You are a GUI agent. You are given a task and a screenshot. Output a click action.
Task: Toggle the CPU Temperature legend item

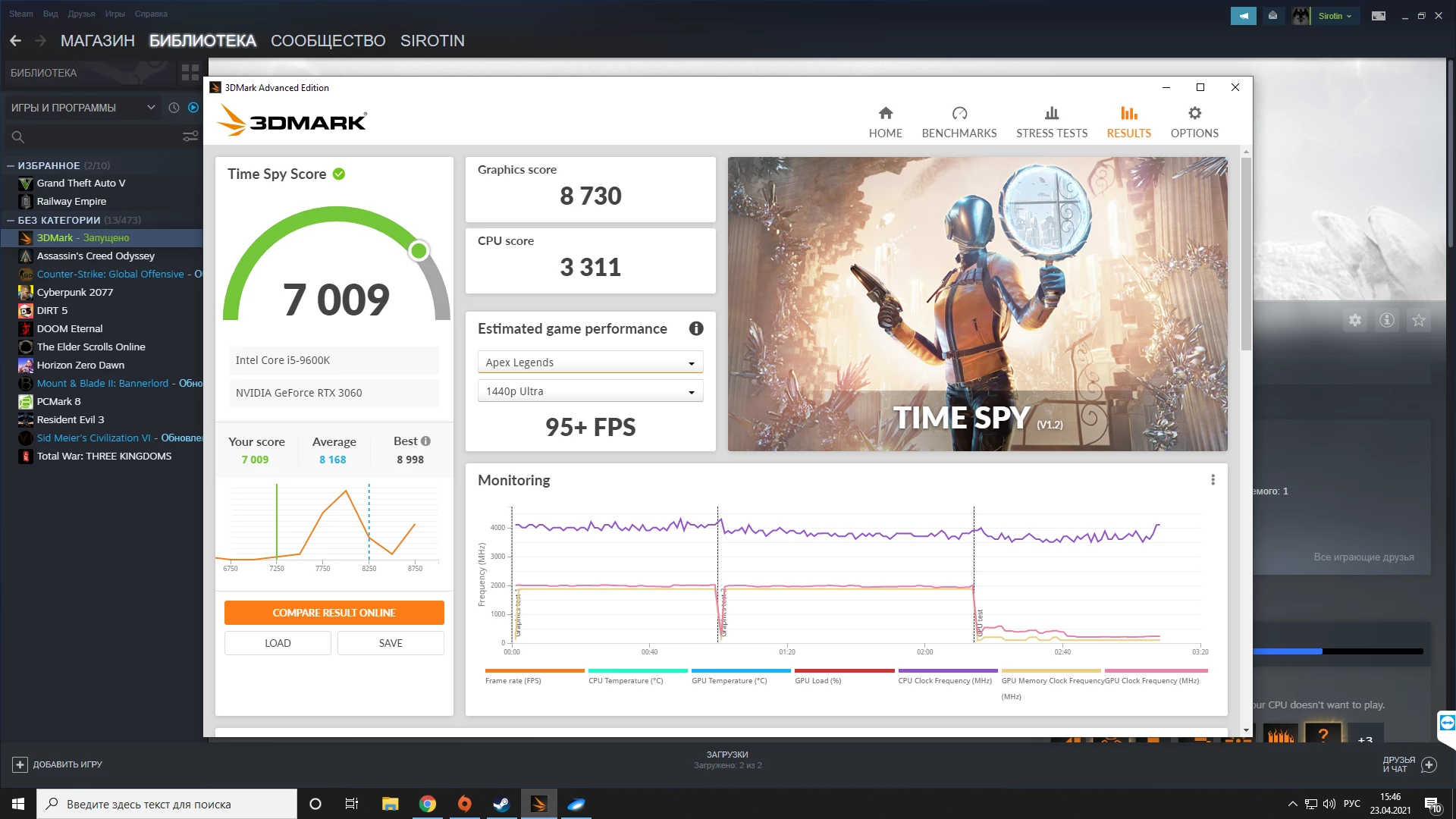[637, 676]
